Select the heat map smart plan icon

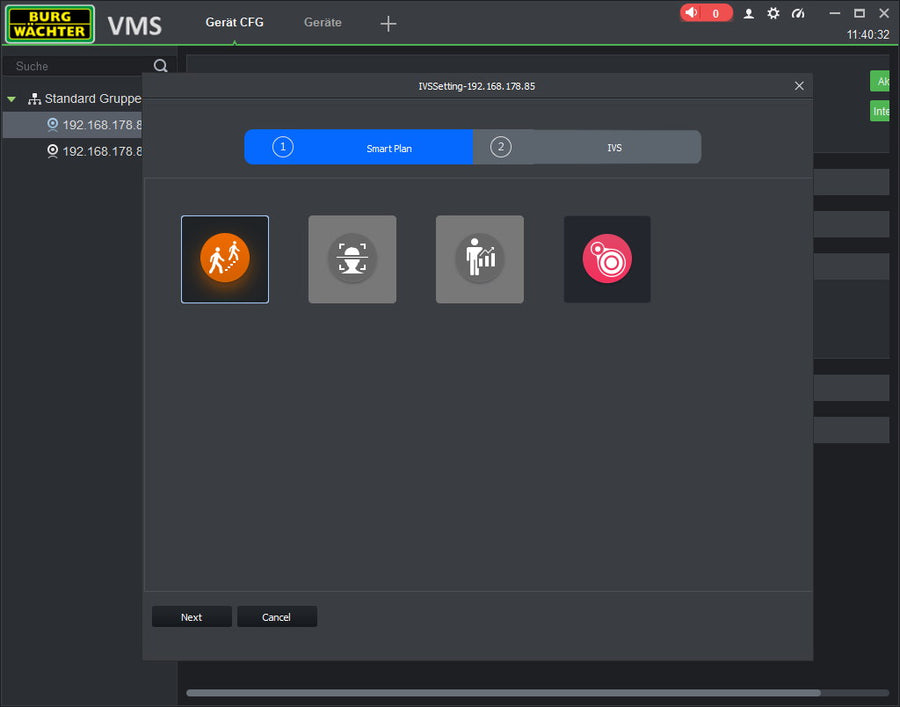tap(607, 259)
